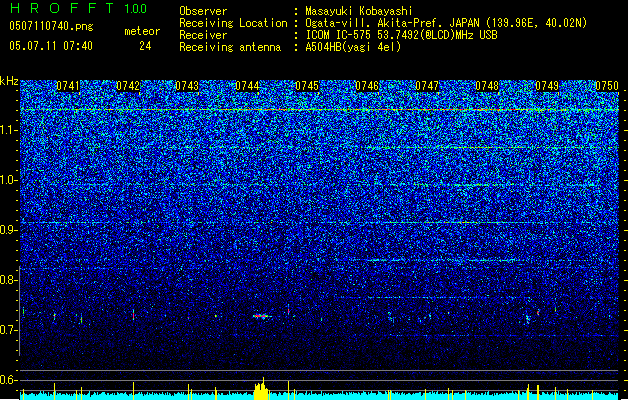This screenshot has width=629, height=400.
Task: Click the date 05.07.11 07:40 text
Action: tap(51, 46)
